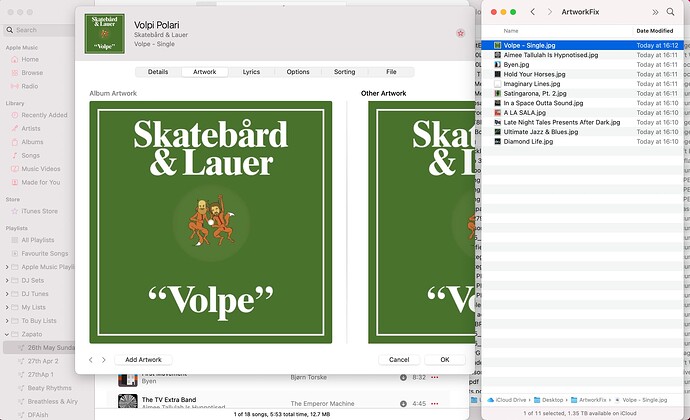The image size is (690, 420).
Task: Select the large Album Artwork image
Action: point(211,222)
